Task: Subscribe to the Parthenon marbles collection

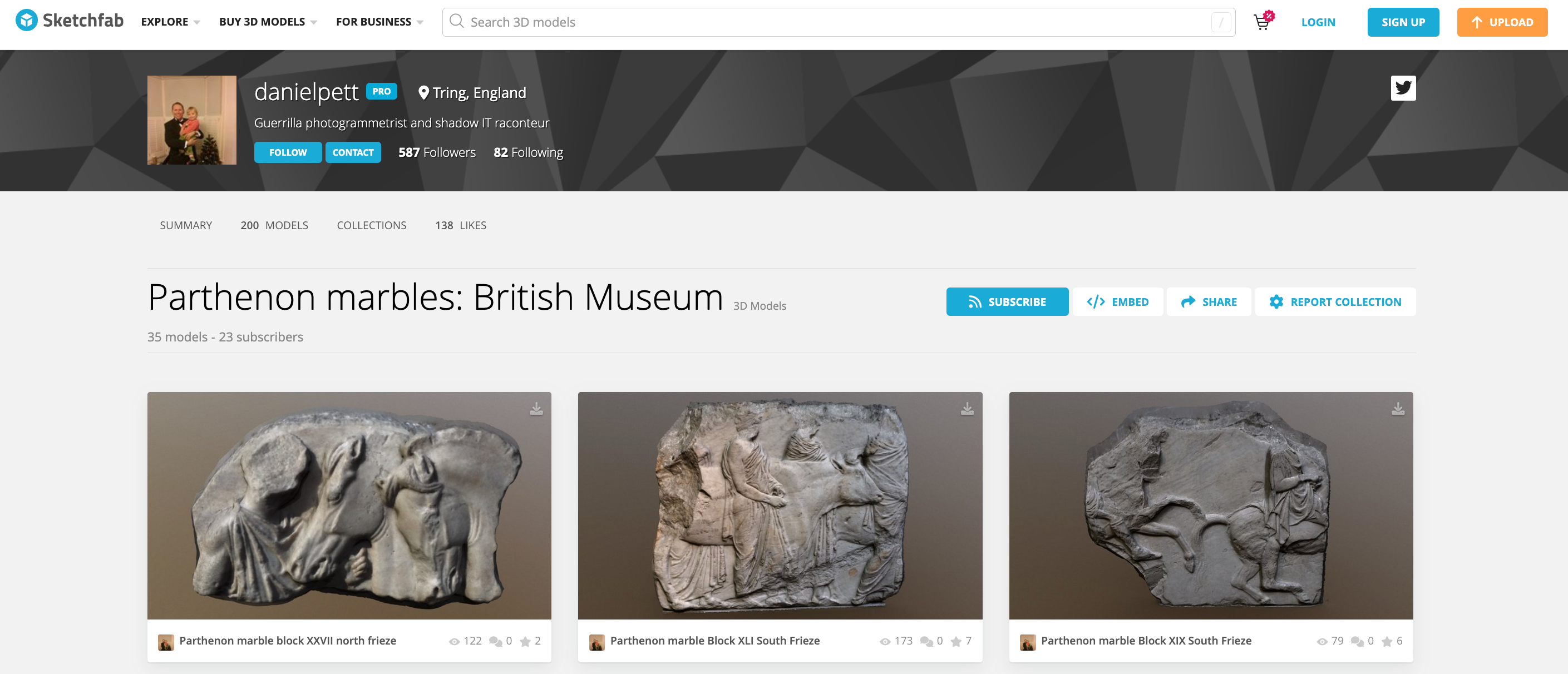Action: pos(1007,302)
